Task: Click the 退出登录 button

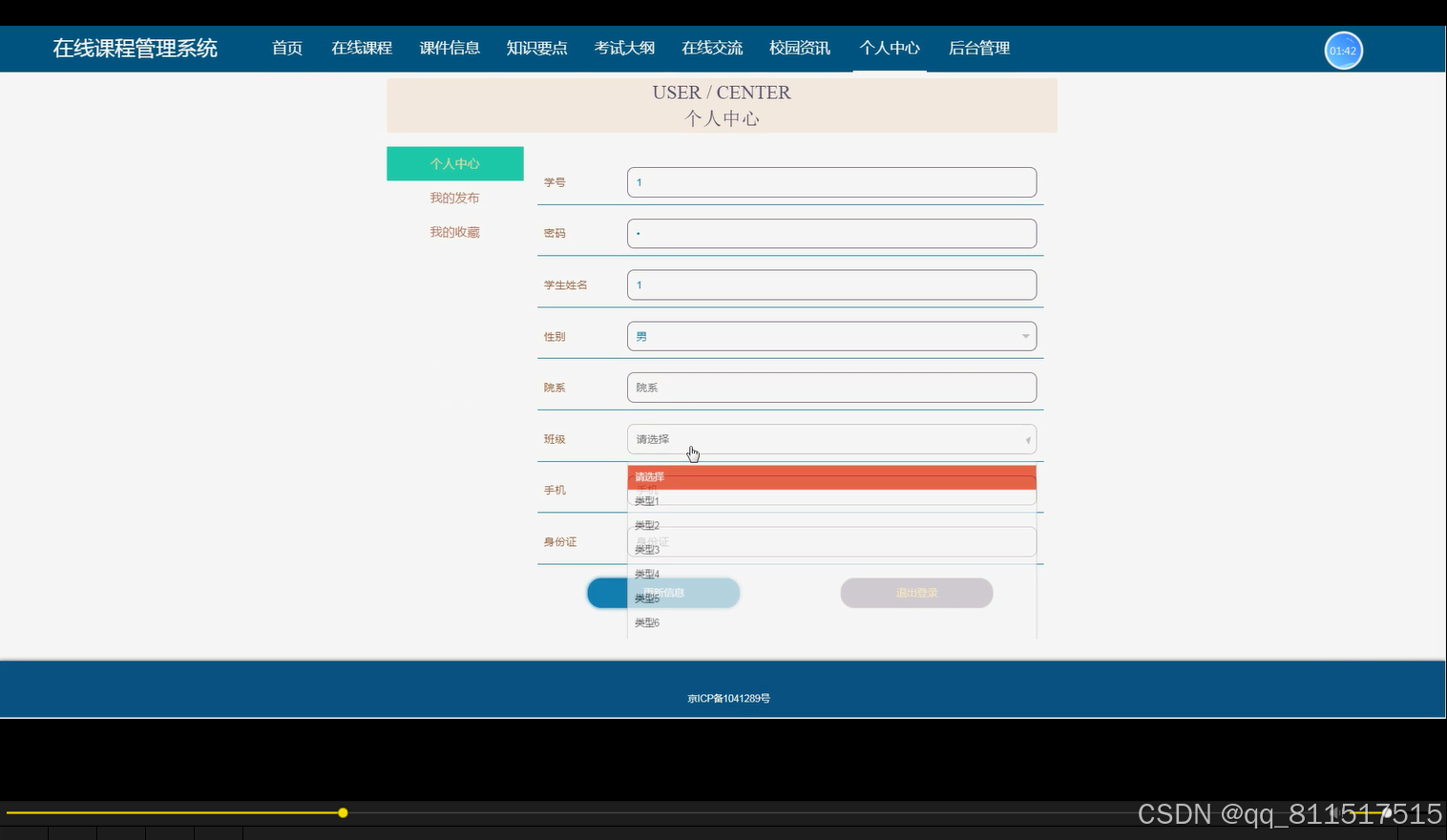Action: click(x=916, y=593)
